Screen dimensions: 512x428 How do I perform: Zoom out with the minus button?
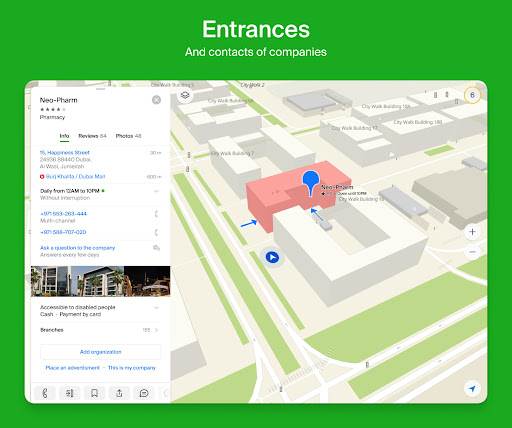coord(472,252)
